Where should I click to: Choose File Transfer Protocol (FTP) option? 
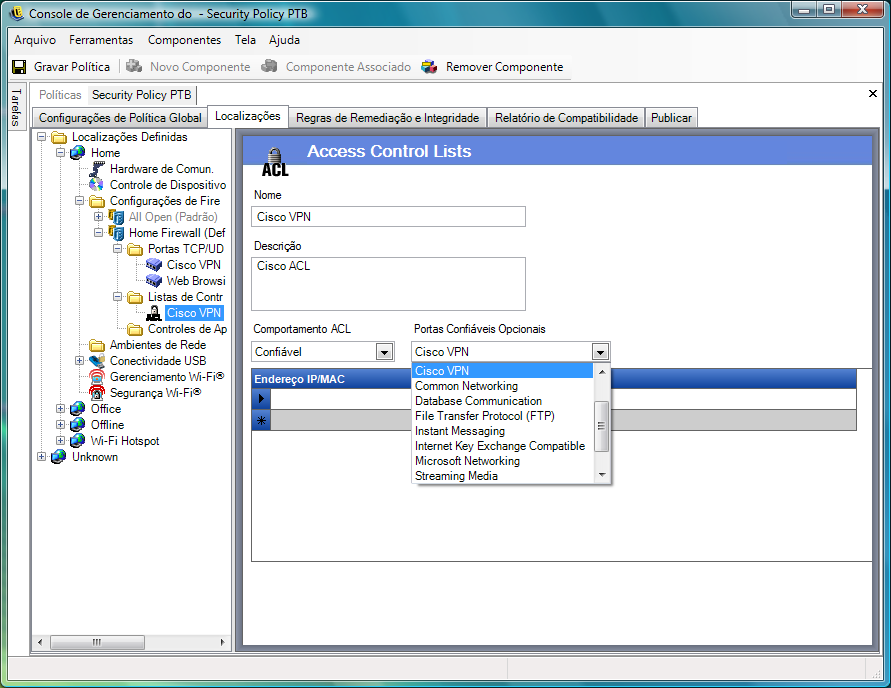point(503,416)
